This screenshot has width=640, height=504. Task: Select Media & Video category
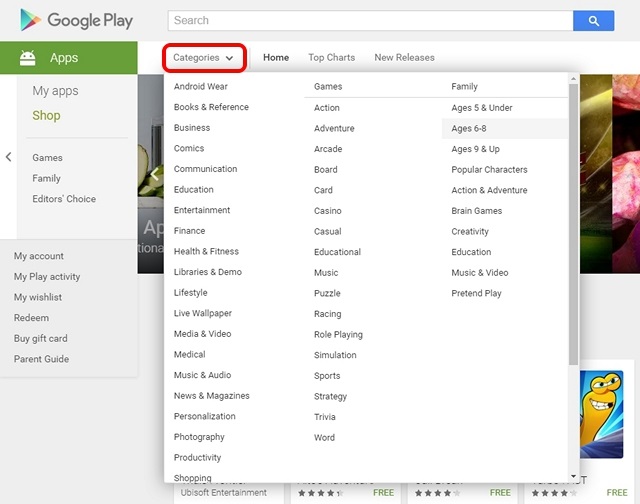click(x=202, y=334)
